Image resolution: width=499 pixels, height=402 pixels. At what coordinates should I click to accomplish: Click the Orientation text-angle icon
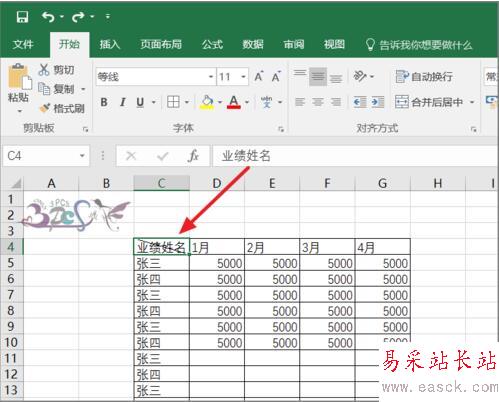point(360,77)
